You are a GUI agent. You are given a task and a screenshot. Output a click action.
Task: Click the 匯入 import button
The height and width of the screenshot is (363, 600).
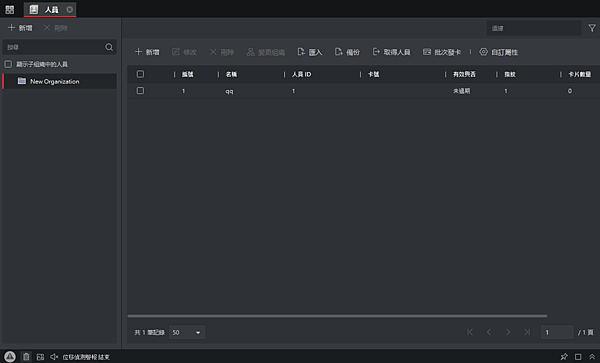310,52
